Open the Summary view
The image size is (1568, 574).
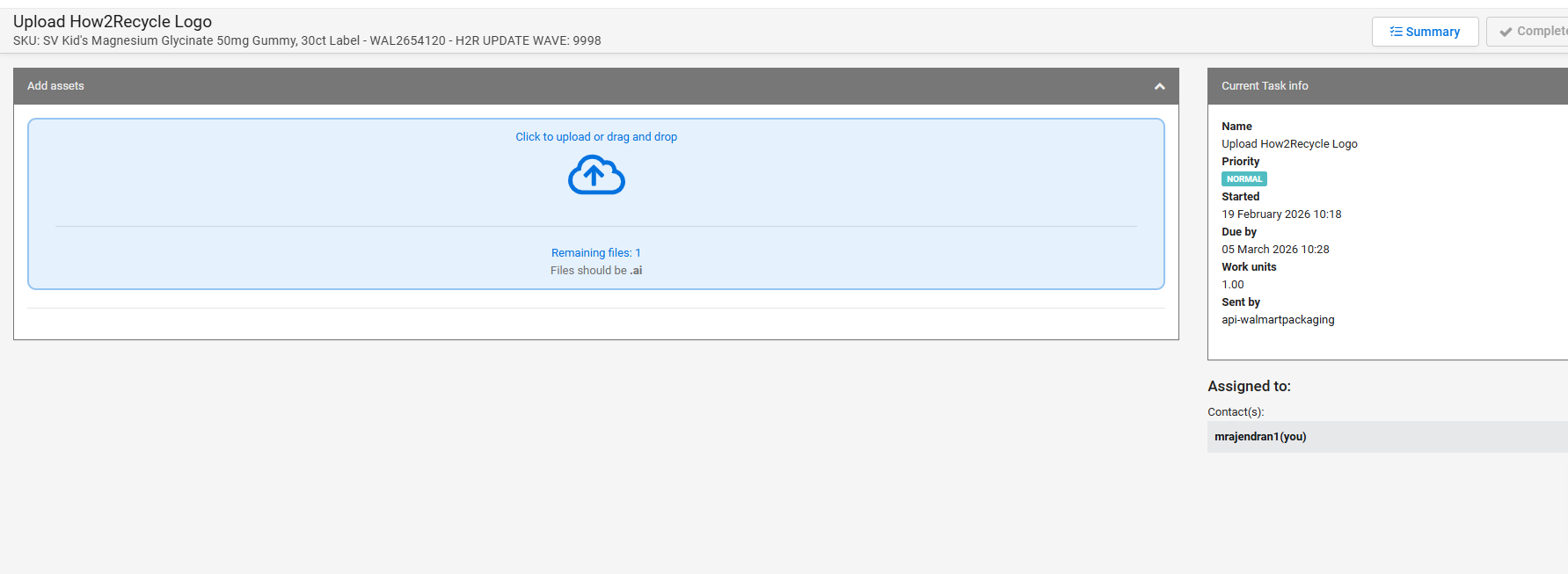1425,32
